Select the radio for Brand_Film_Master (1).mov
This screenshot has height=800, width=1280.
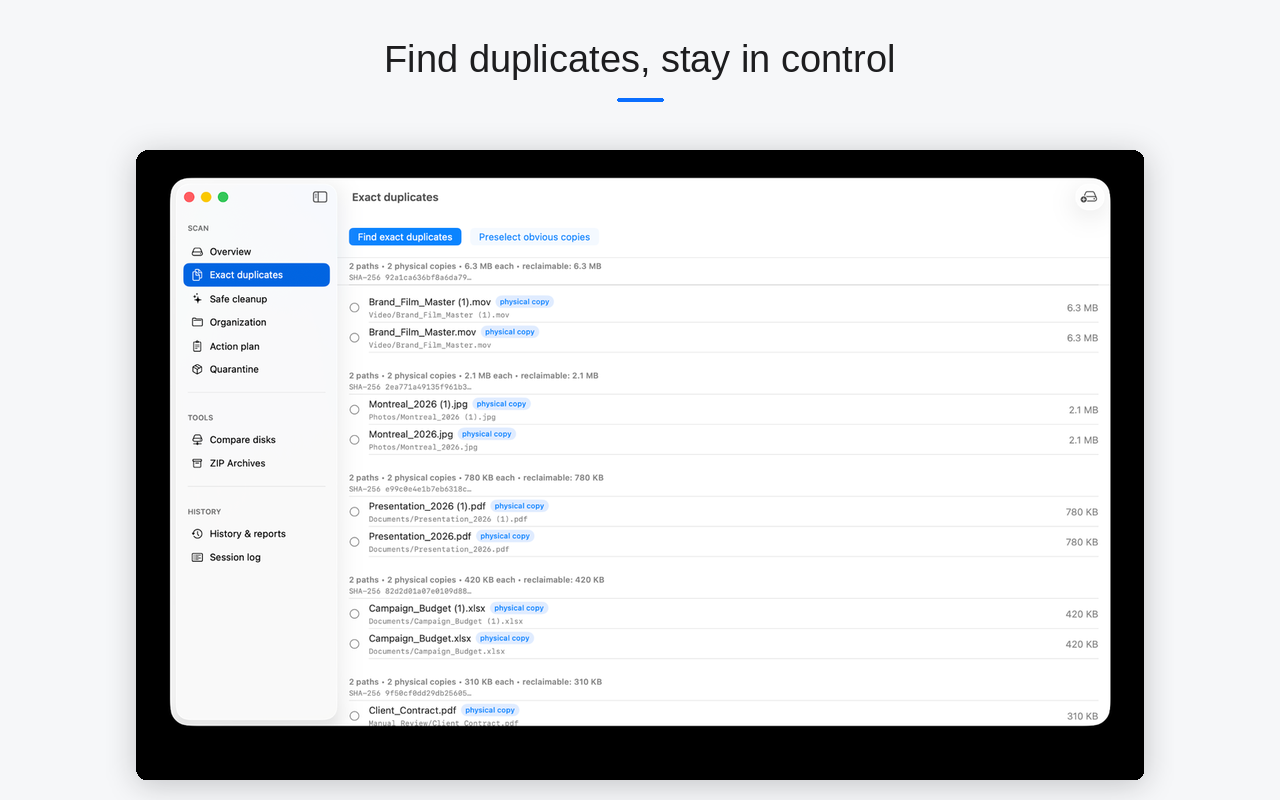click(354, 308)
